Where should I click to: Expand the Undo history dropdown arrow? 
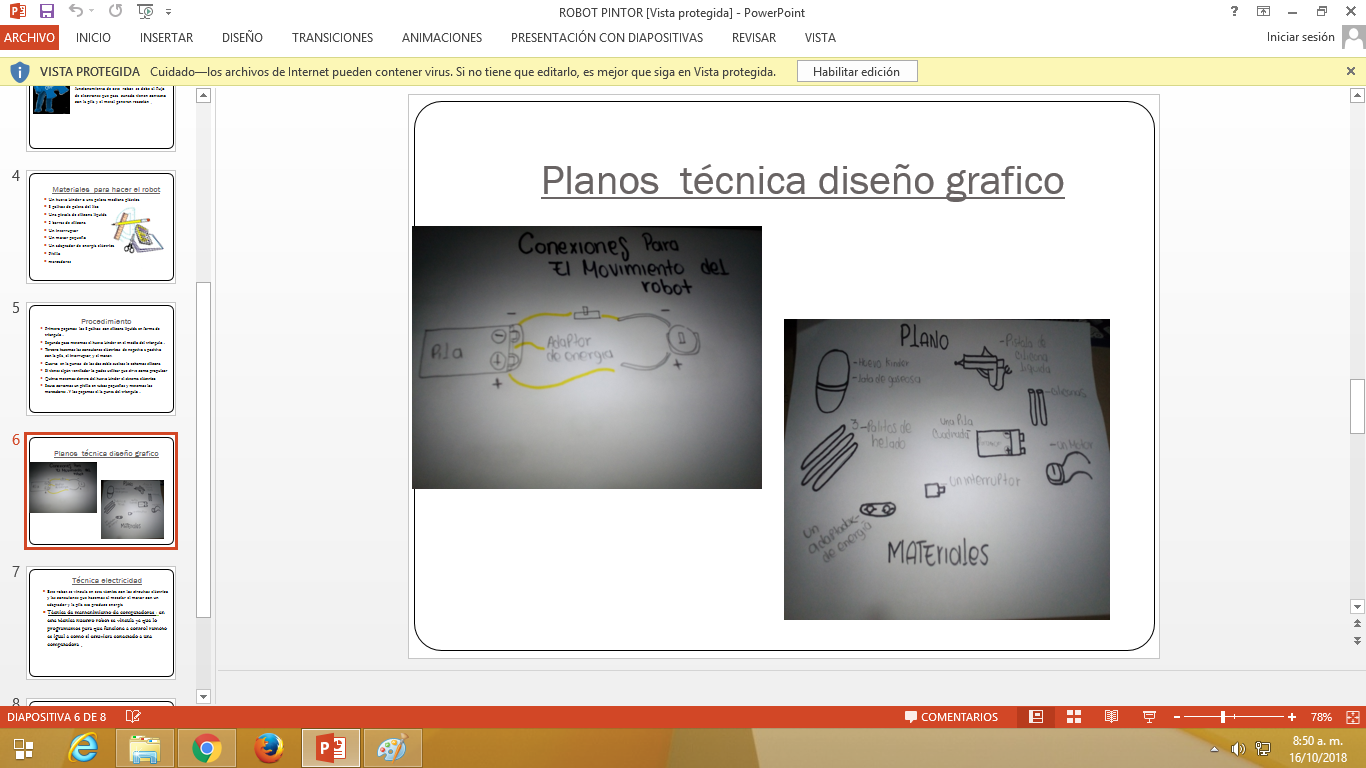pos(91,10)
